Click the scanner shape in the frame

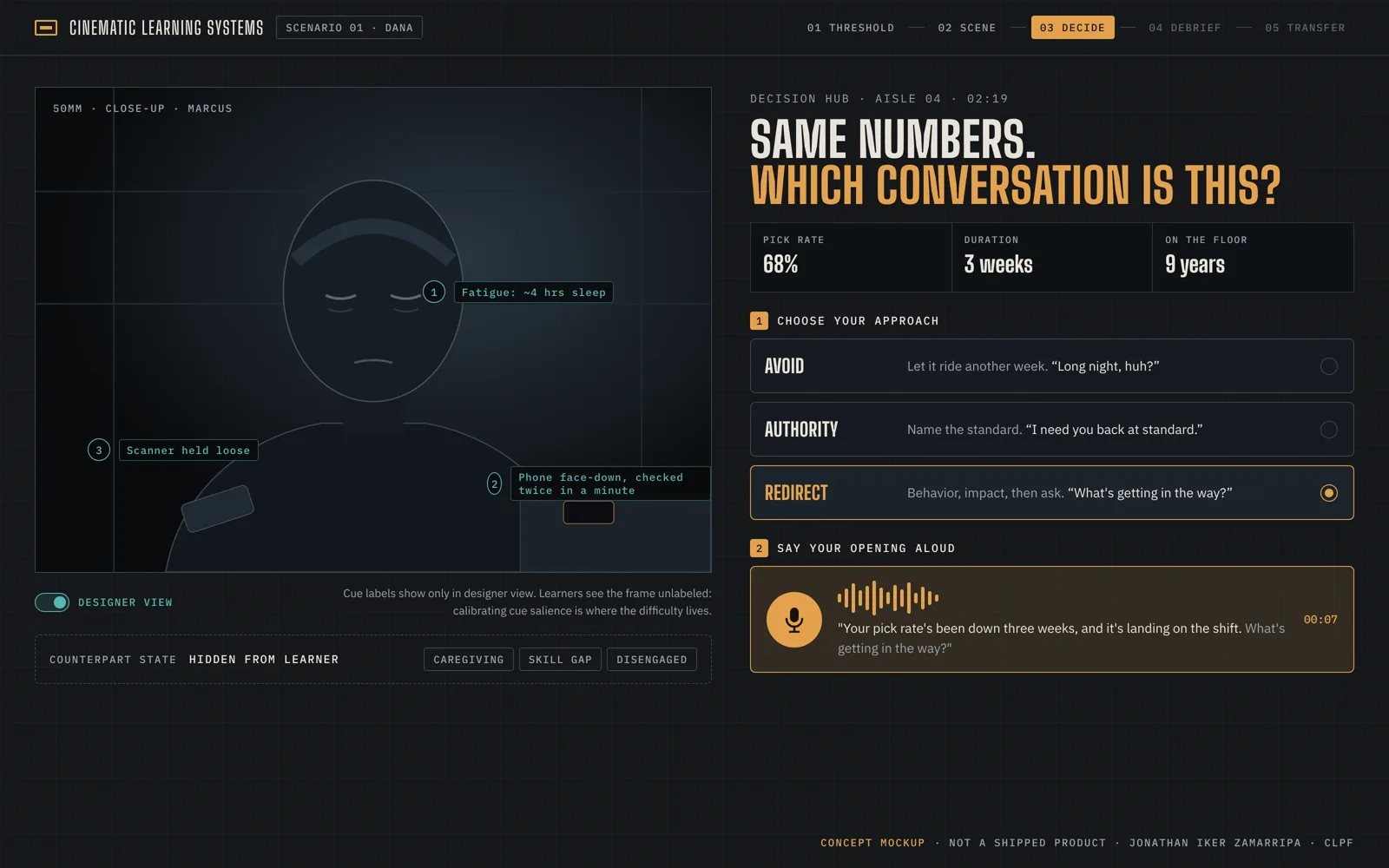217,509
